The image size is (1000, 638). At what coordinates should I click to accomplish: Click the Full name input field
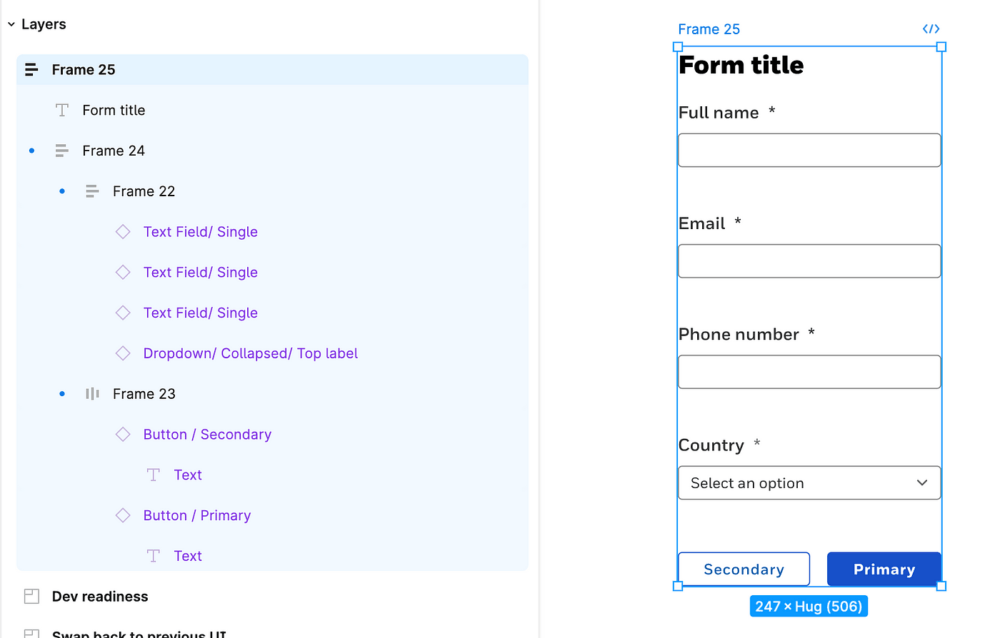[x=809, y=150]
